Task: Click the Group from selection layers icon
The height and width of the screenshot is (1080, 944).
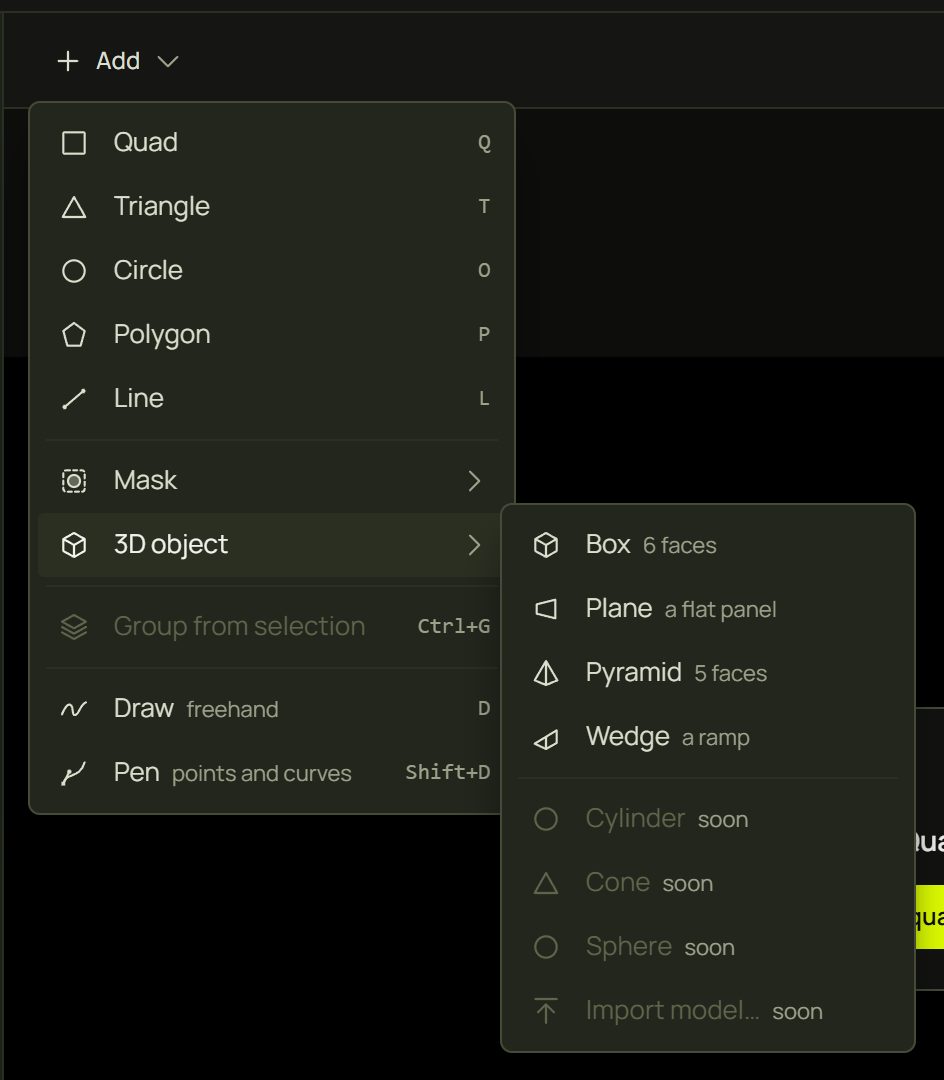Action: pos(74,627)
